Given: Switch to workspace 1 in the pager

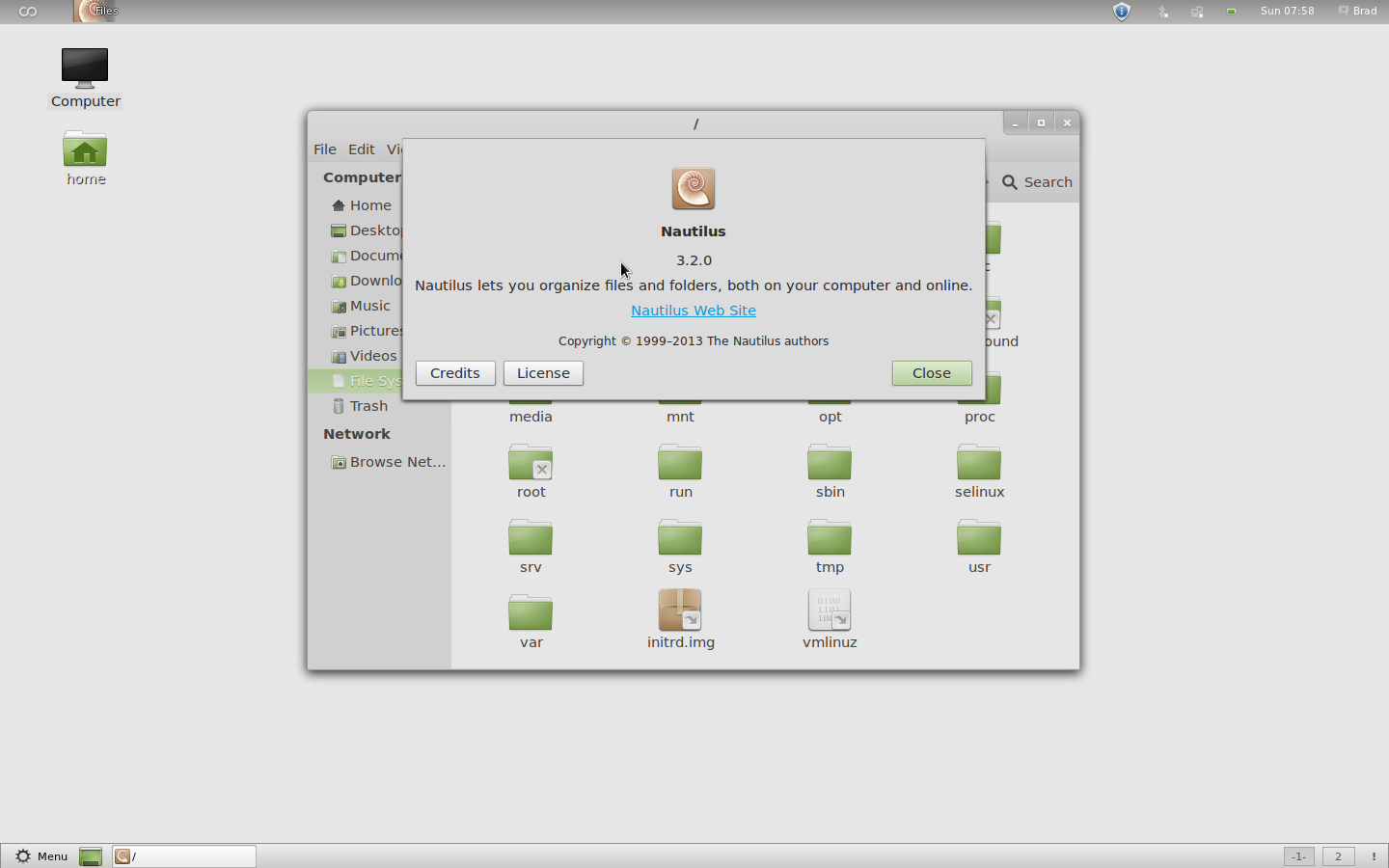Looking at the screenshot, I should point(1298,856).
